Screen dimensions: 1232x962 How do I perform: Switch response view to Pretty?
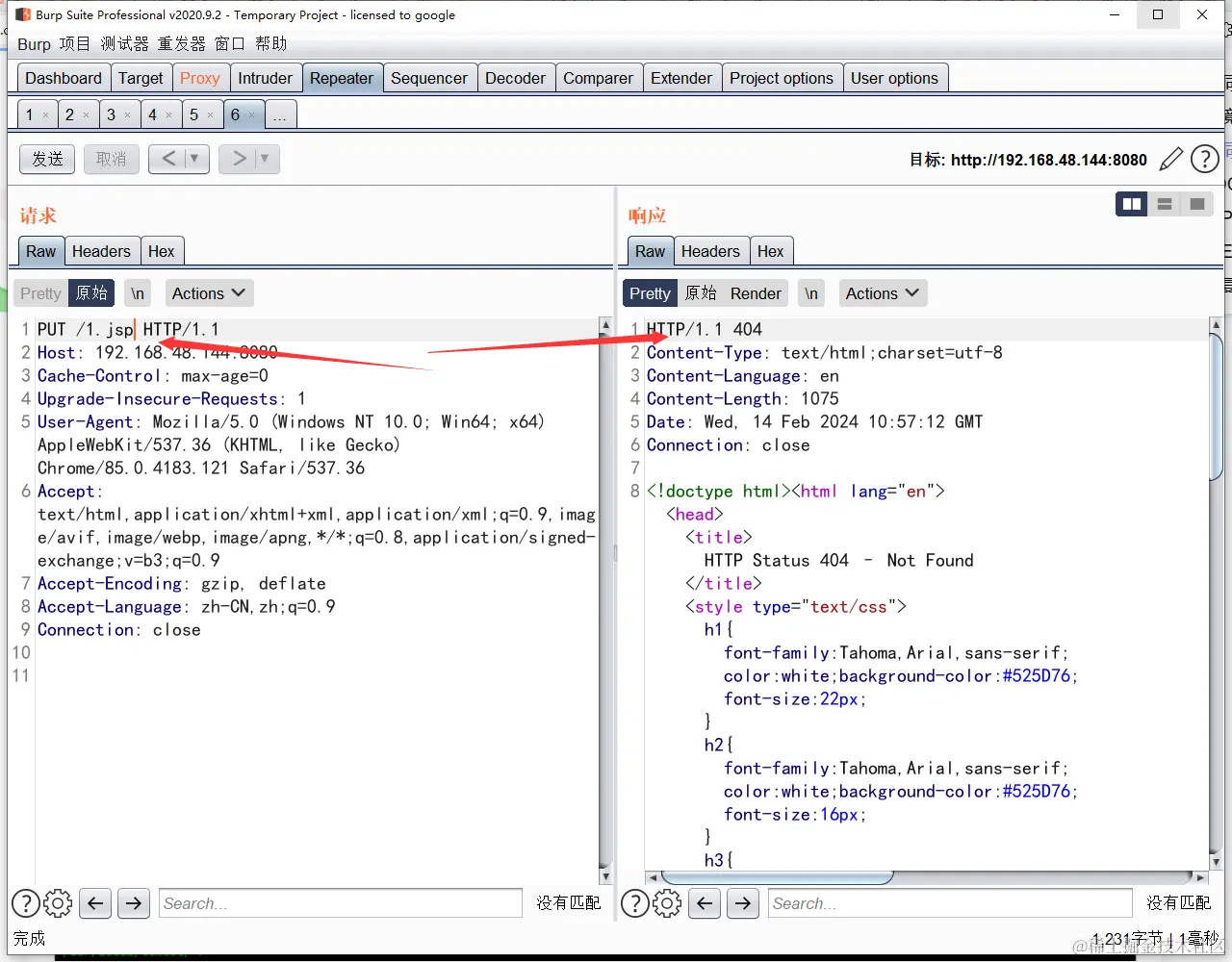tap(650, 293)
